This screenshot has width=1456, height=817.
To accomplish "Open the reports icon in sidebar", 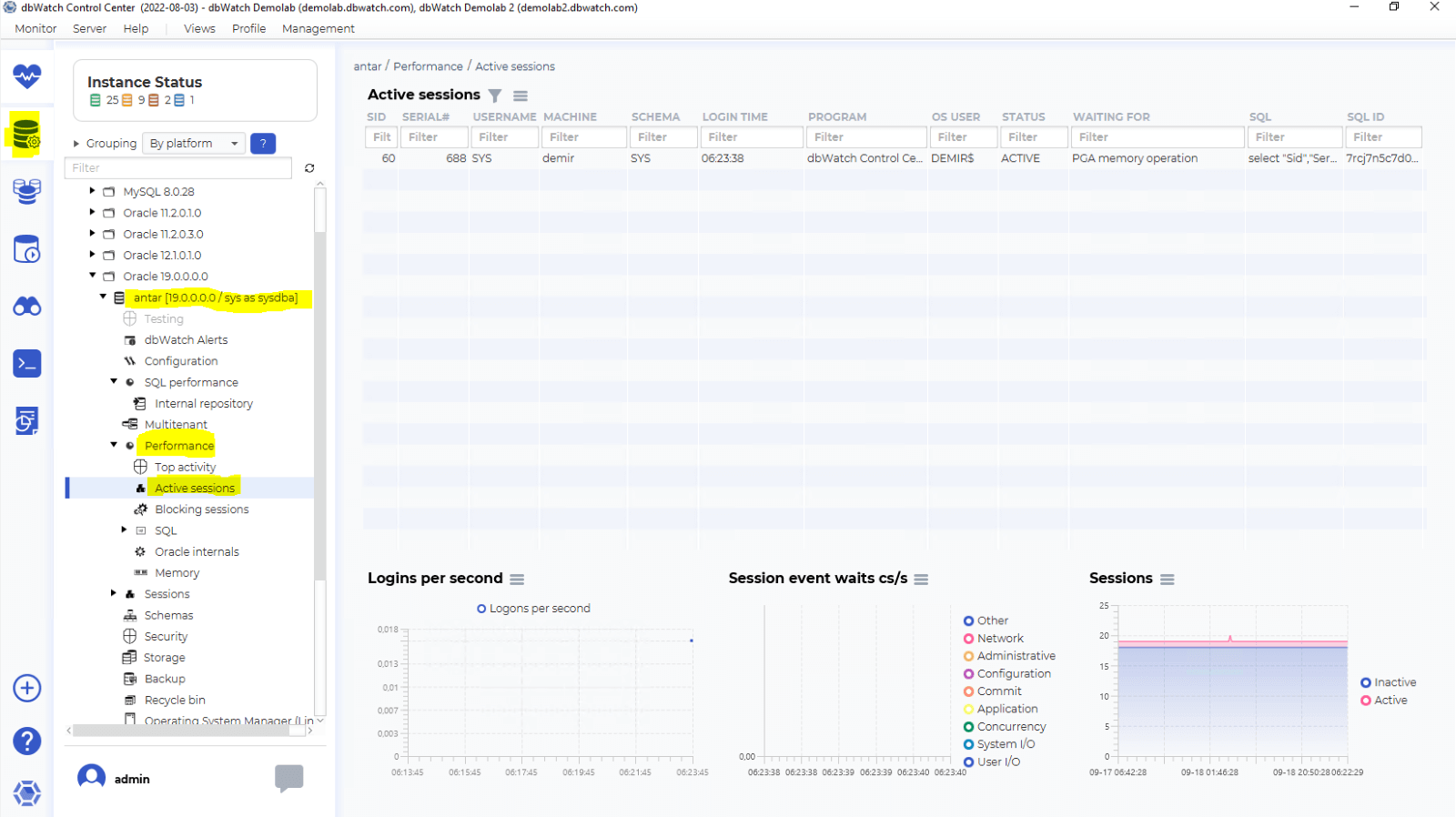I will point(26,420).
